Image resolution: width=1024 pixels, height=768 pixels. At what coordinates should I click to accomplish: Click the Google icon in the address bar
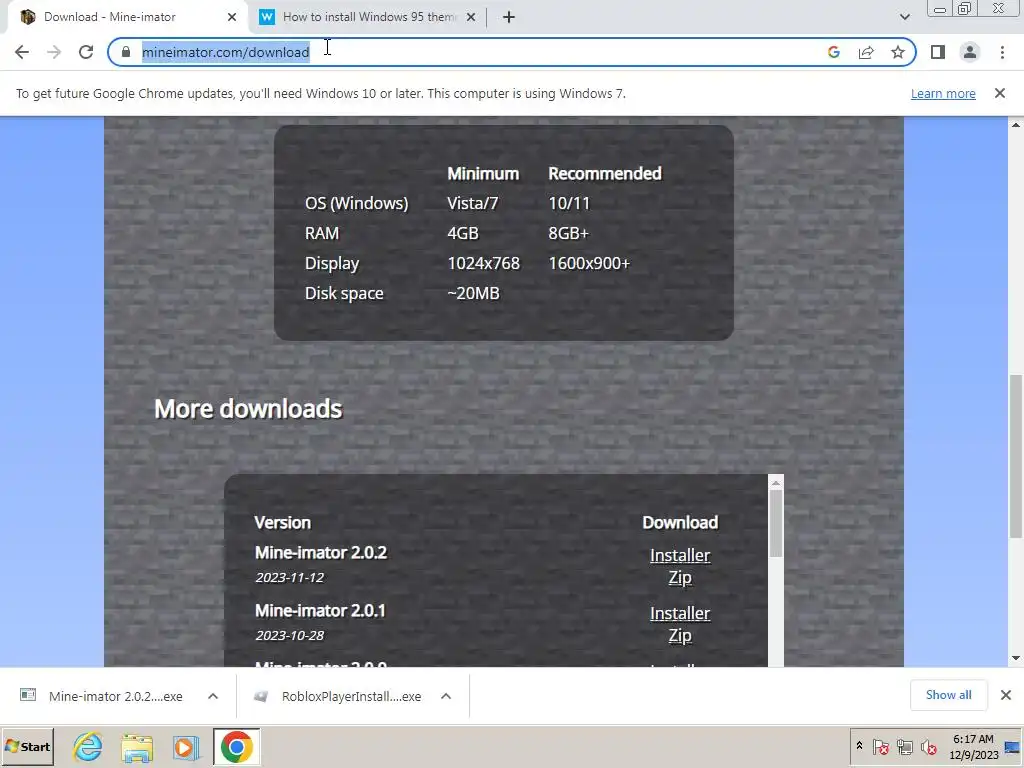click(833, 52)
